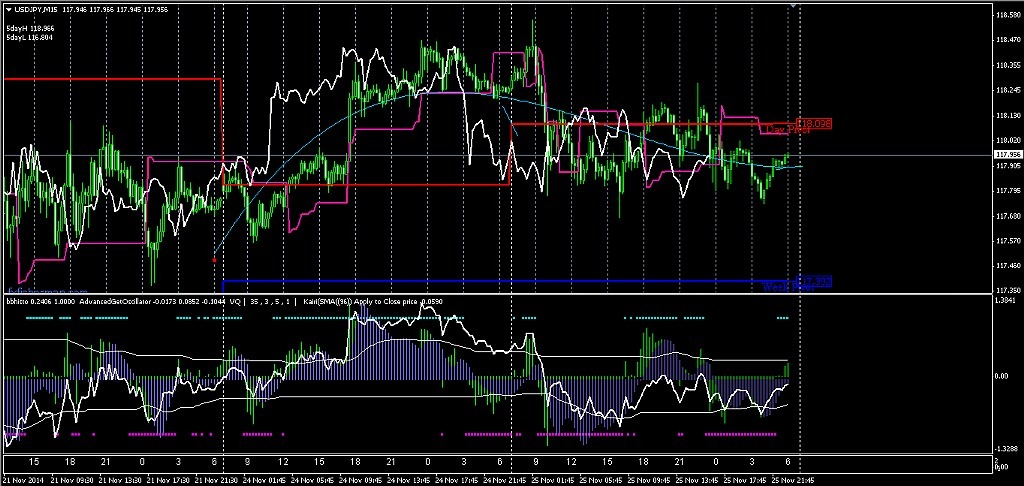
Task: Click the '25 Nov 21:45' time axis label
Action: [x=792, y=480]
